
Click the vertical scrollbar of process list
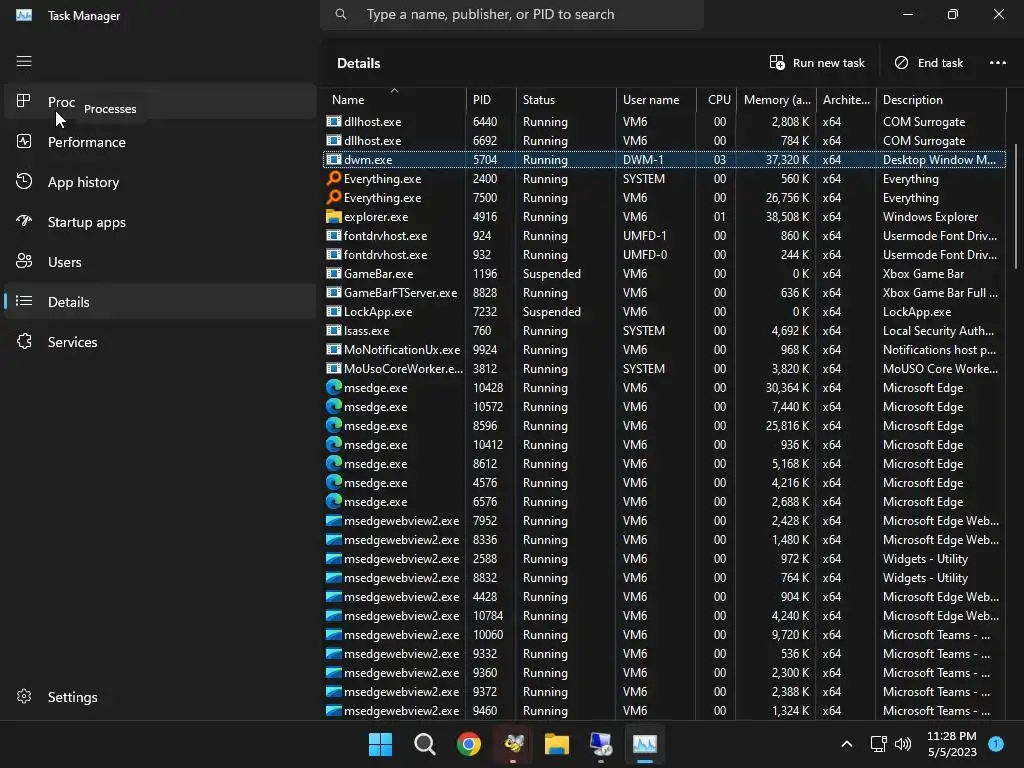pyautogui.click(x=1016, y=206)
